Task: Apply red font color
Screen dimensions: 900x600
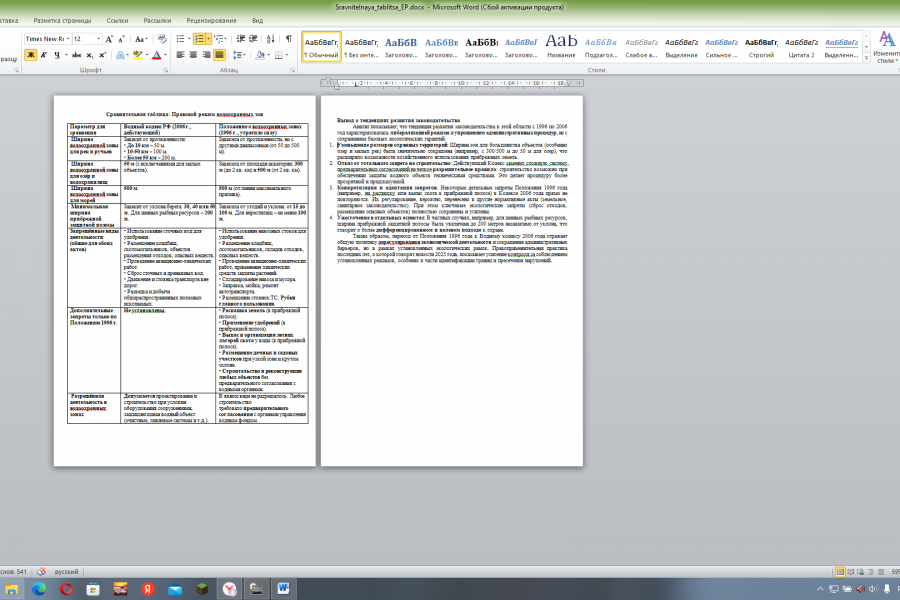Action: [156, 55]
